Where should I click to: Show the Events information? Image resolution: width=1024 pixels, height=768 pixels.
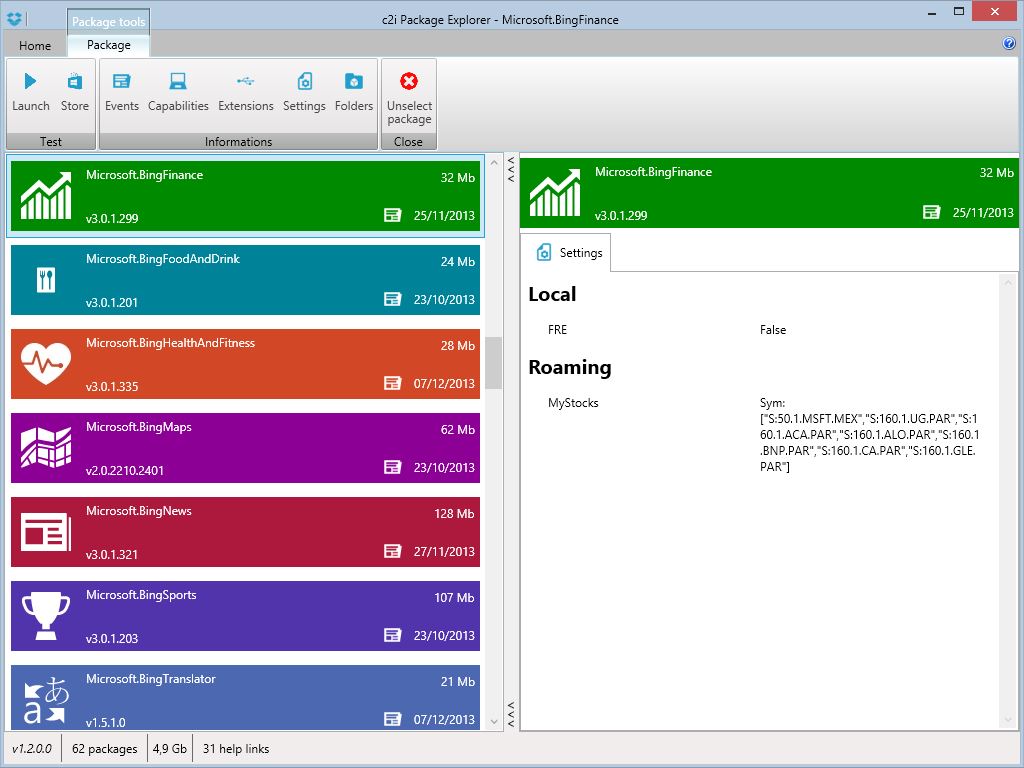point(121,92)
